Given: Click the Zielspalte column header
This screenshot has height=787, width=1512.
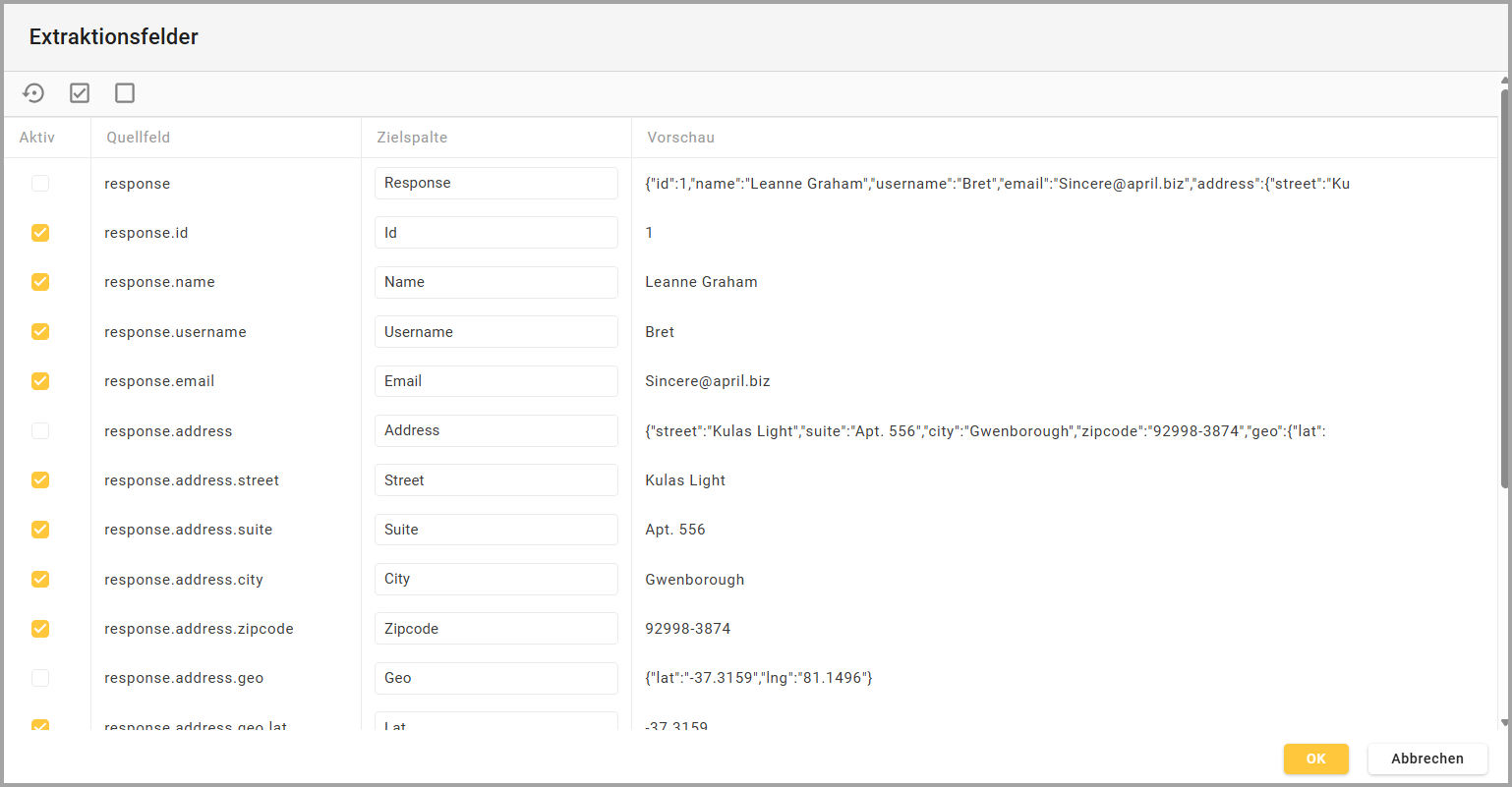Looking at the screenshot, I should click(x=412, y=138).
